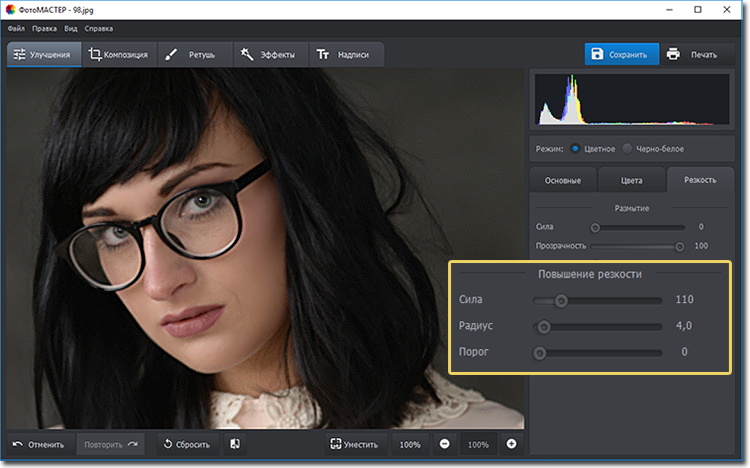750x468 pixels.
Task: Open the Ретушь brush tab
Action: tap(194, 54)
